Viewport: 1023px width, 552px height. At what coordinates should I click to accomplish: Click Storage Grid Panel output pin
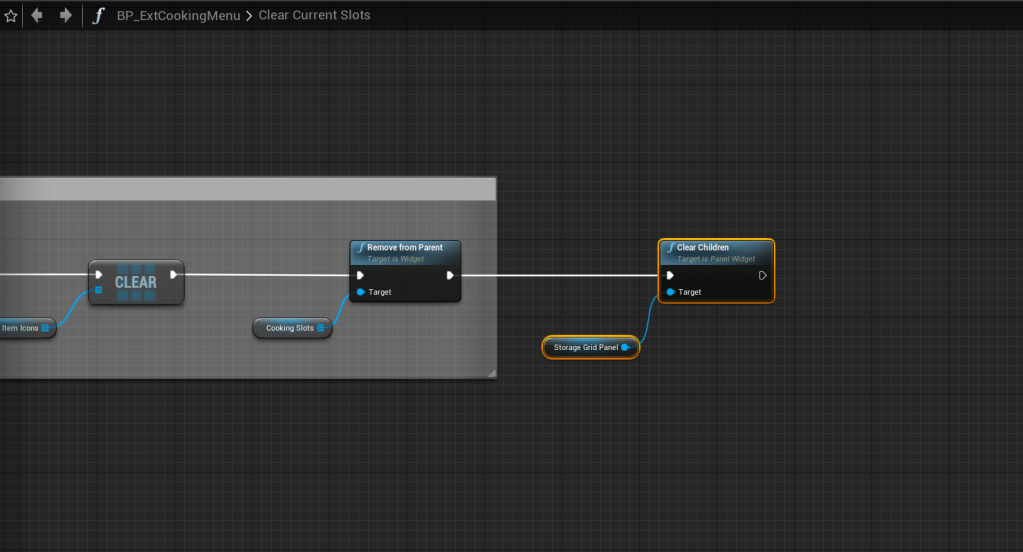coord(625,347)
